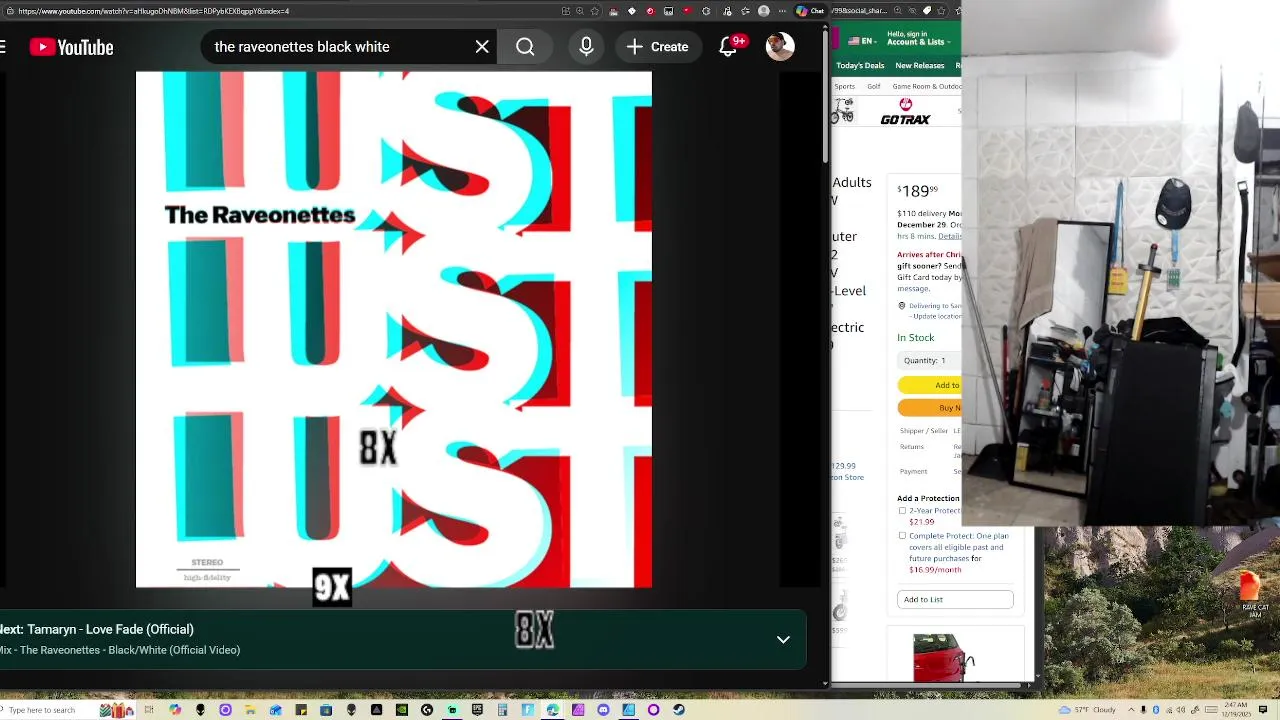This screenshot has width=1280, height=720.
Task: Click the folding bike image beside GOTRAX
Action: pyautogui.click(x=843, y=110)
